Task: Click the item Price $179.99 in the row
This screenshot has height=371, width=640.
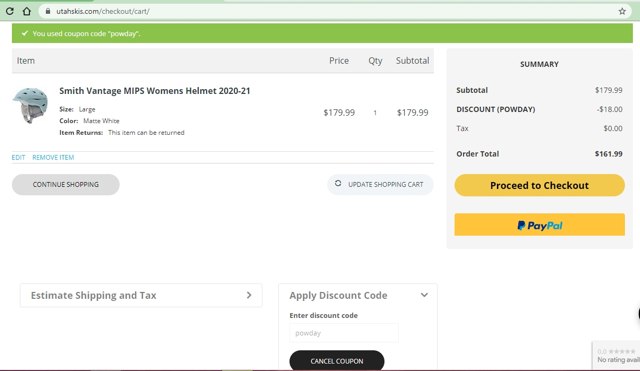Action: point(339,113)
